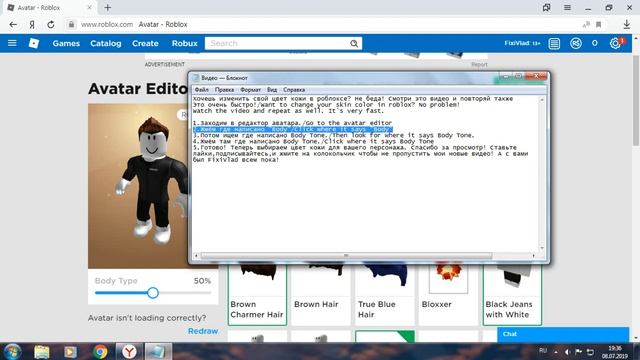Bookmark this page icon in address bar

(598, 24)
